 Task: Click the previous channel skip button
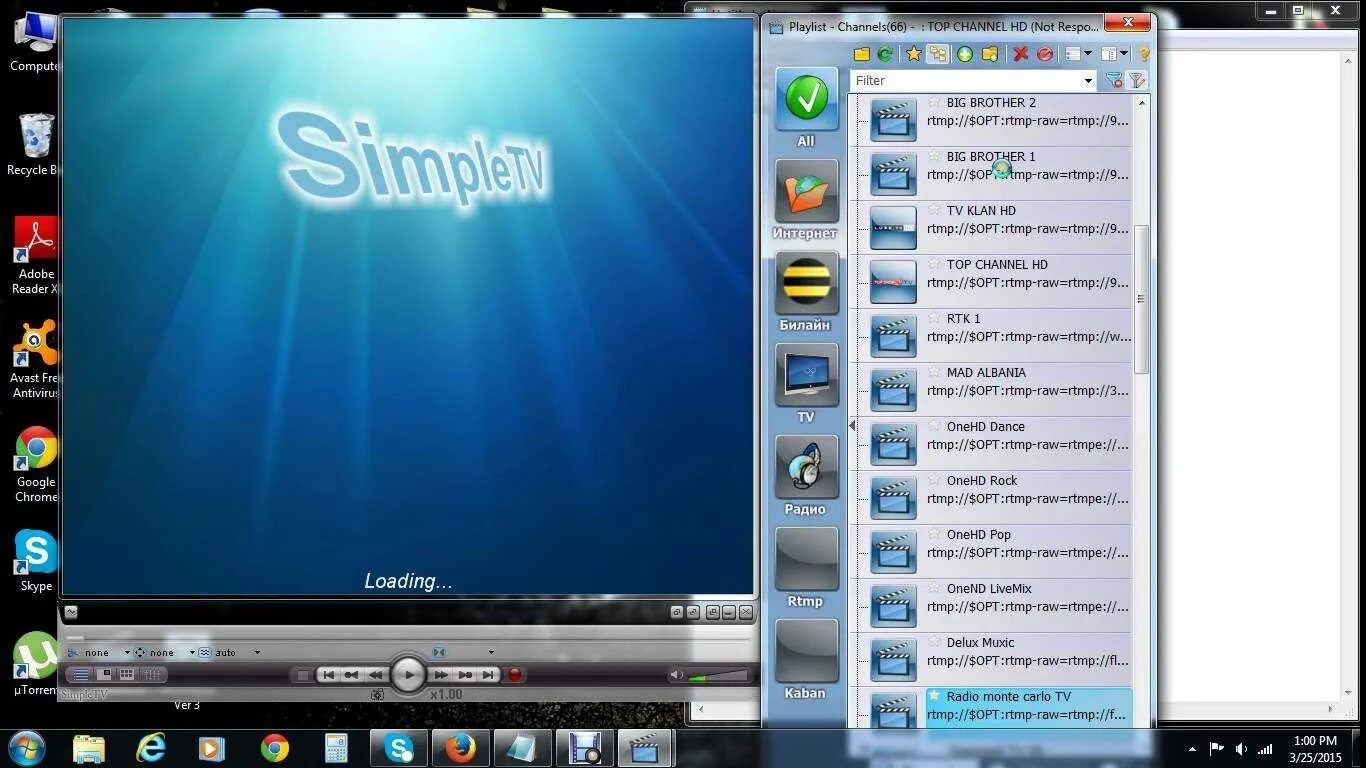tap(328, 675)
